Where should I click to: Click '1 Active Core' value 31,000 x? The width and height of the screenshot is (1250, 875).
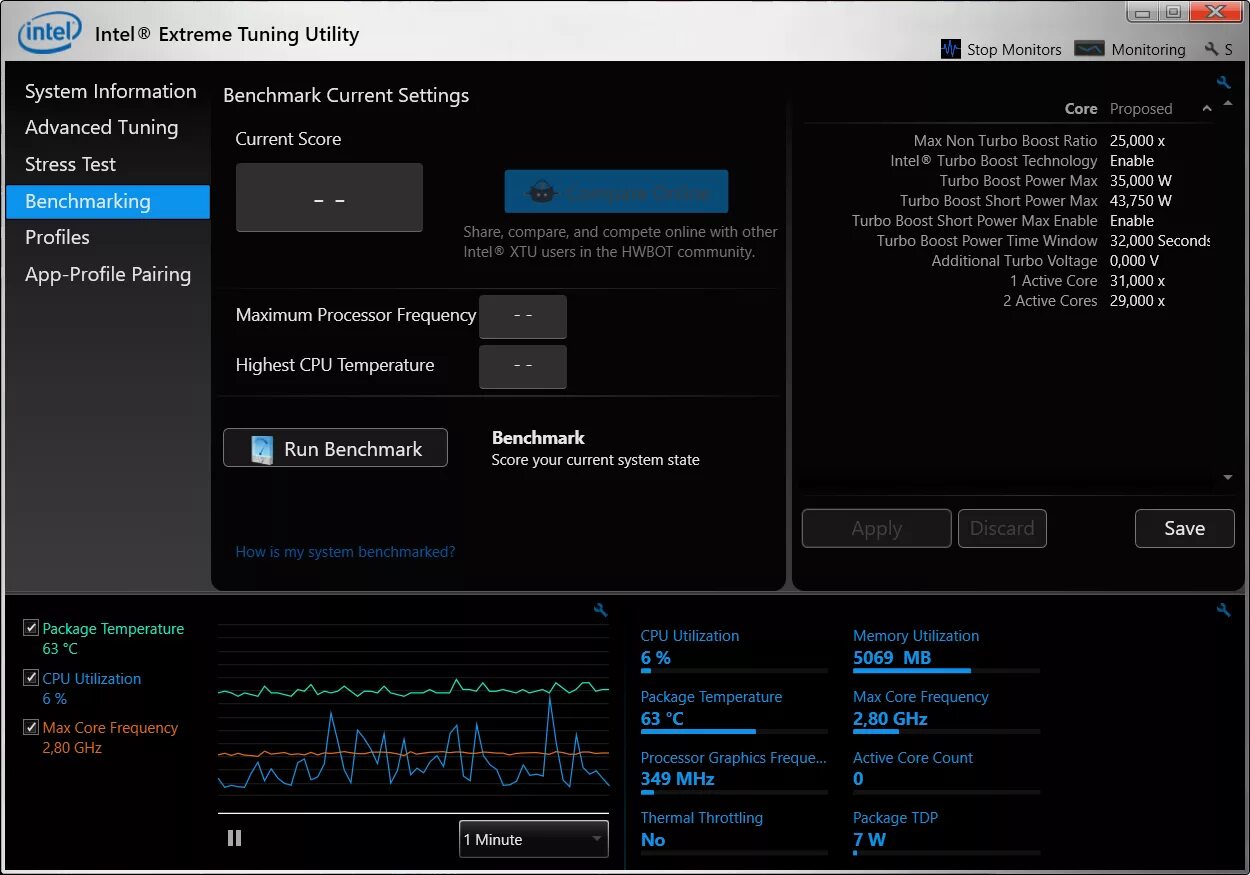click(1138, 281)
